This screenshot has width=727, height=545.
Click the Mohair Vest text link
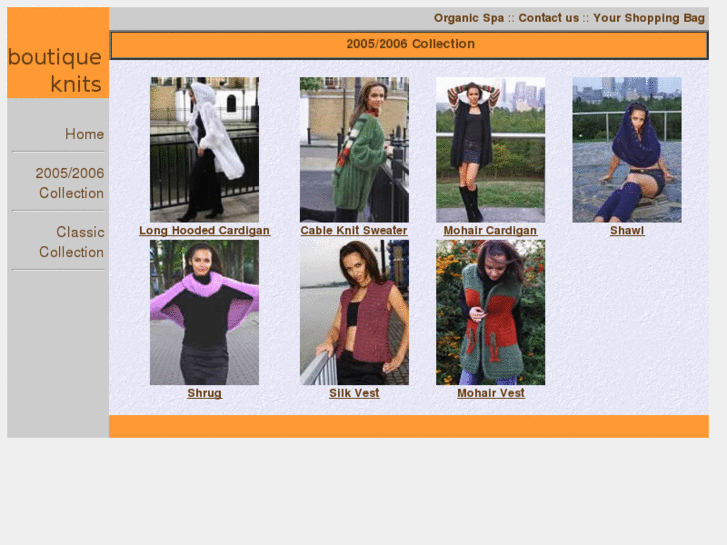pos(491,393)
